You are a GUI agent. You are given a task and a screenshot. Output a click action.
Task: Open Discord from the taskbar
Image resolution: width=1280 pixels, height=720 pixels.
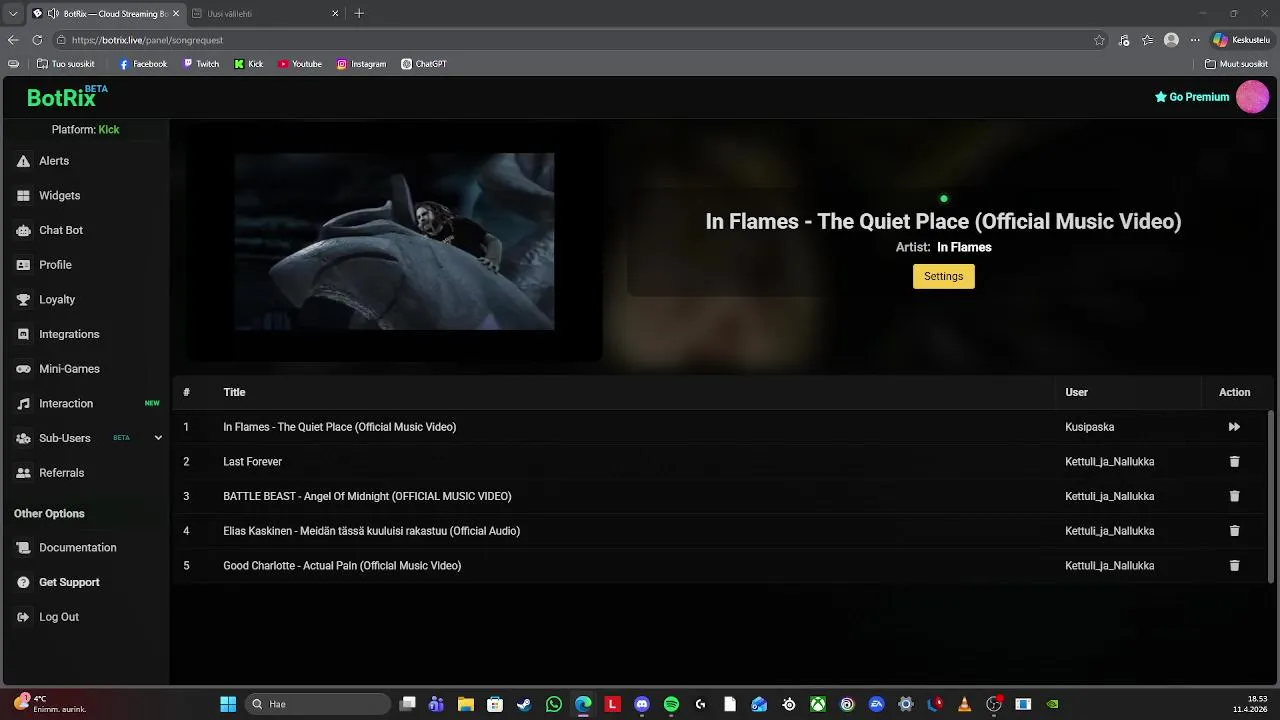pos(642,704)
